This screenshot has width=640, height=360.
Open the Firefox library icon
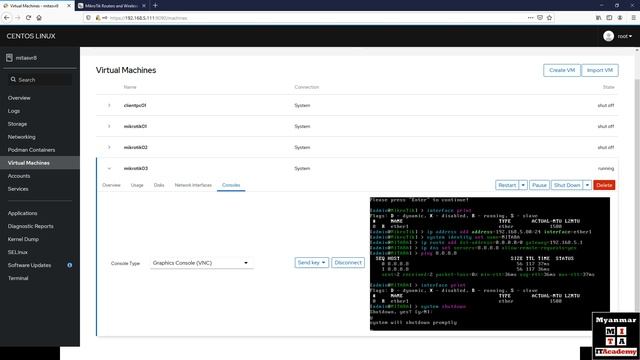(x=598, y=18)
